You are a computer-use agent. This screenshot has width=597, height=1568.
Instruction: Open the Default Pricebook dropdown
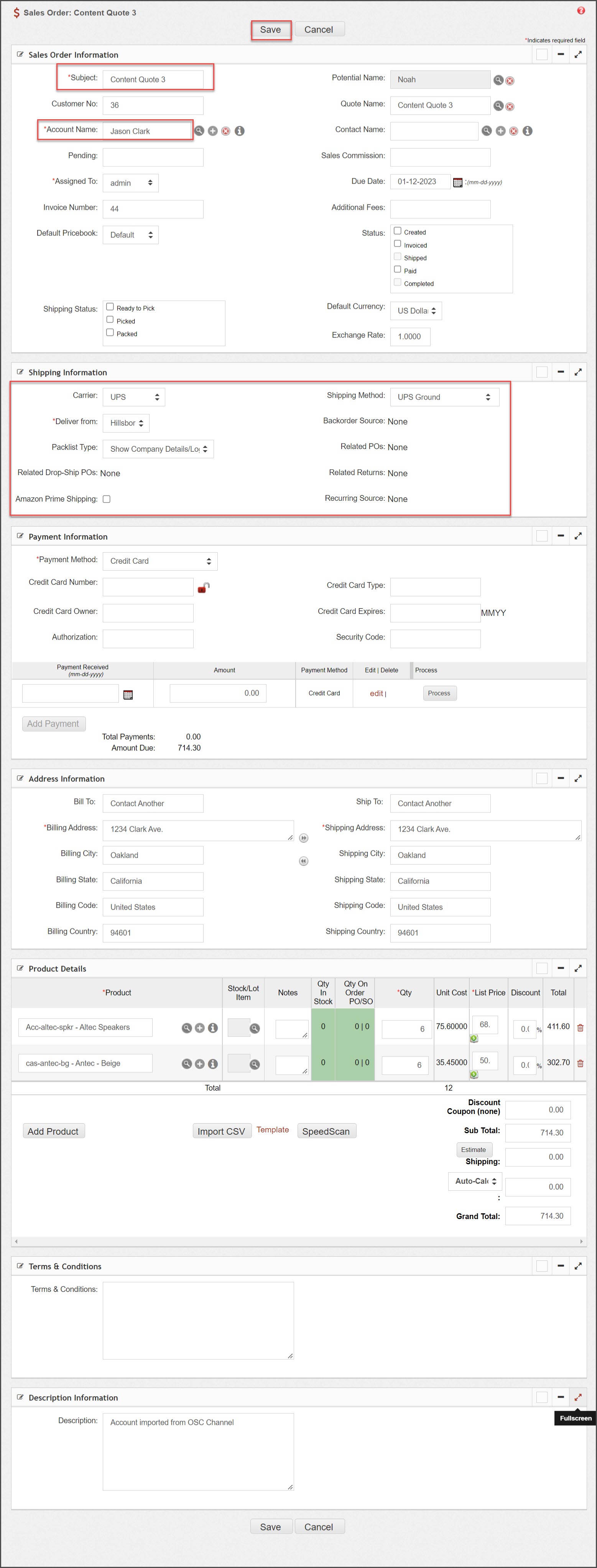click(130, 234)
